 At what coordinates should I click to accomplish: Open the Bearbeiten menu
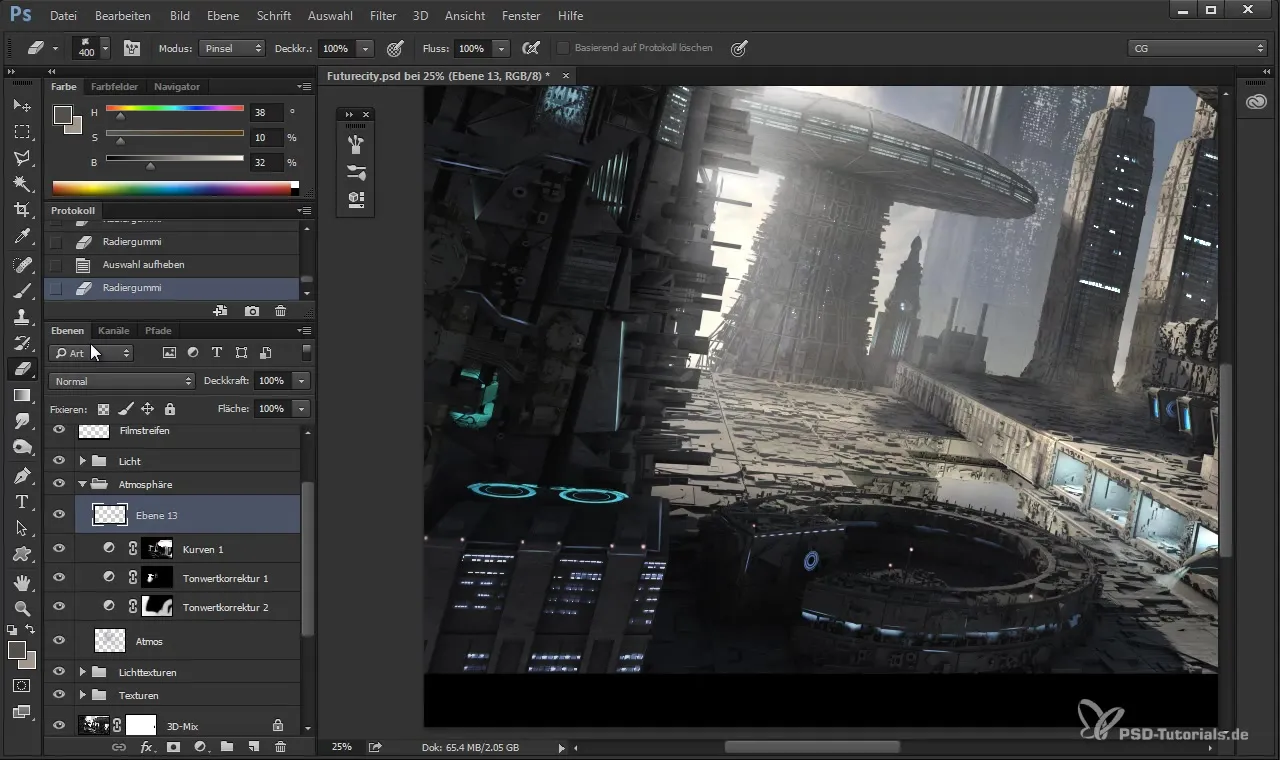tap(123, 16)
